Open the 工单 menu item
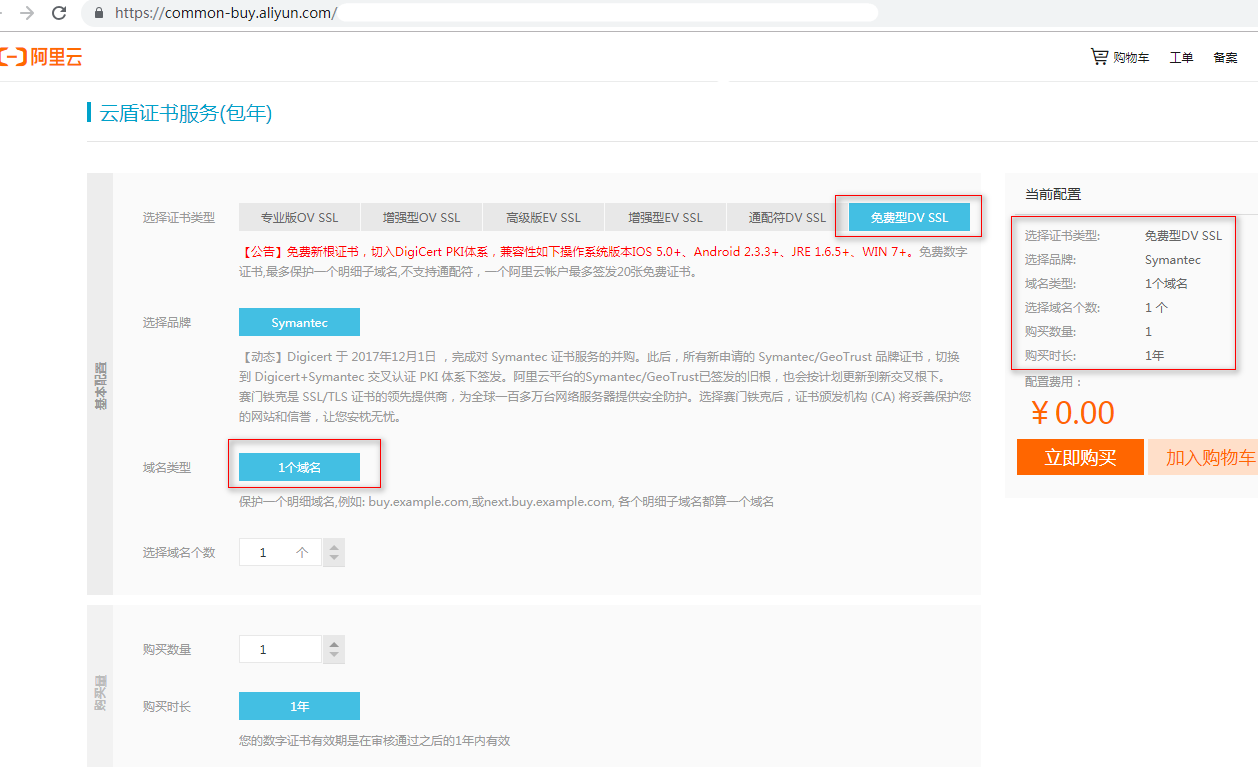The width and height of the screenshot is (1258, 767). click(x=1181, y=57)
